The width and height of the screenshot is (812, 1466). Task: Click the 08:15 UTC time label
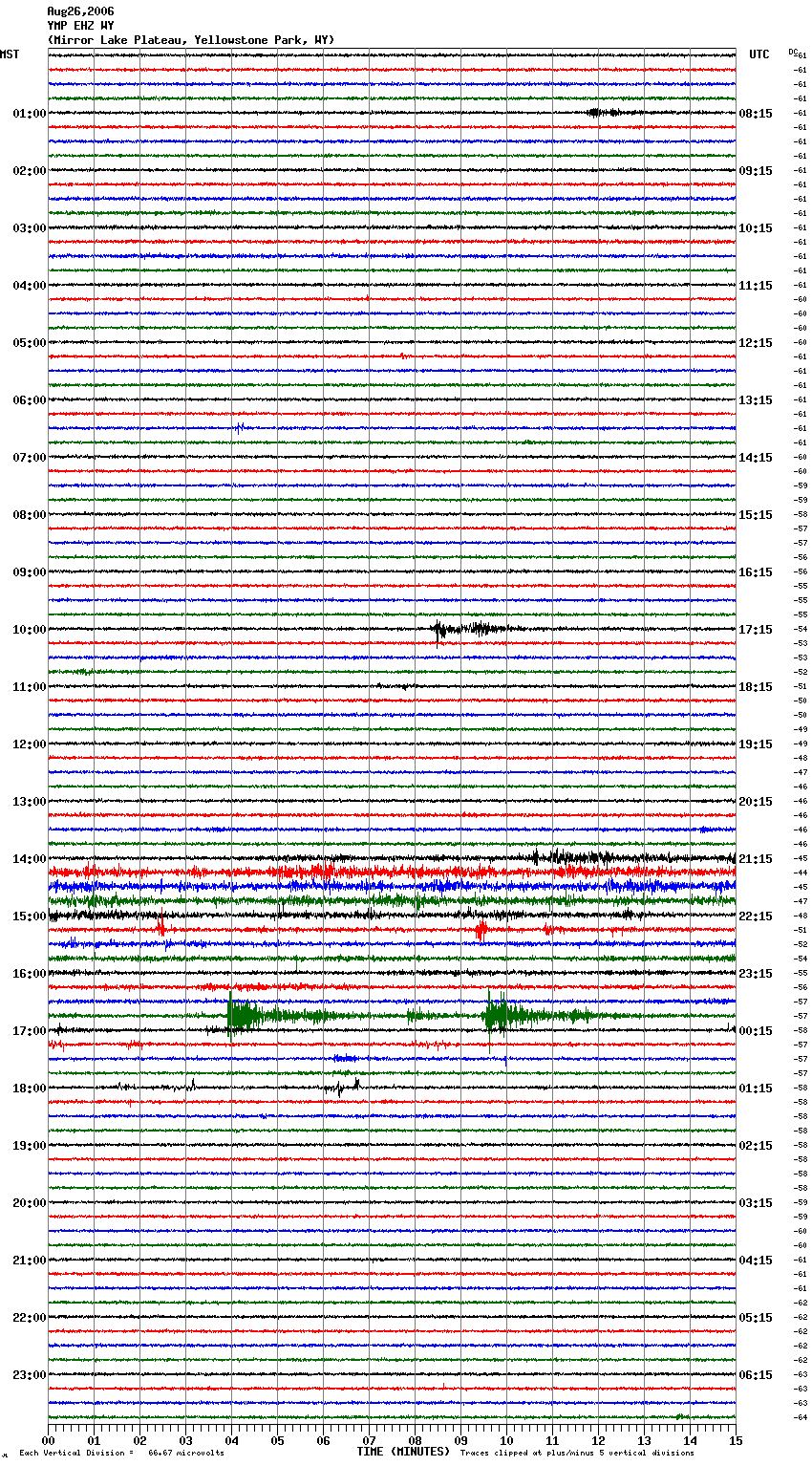point(756,114)
